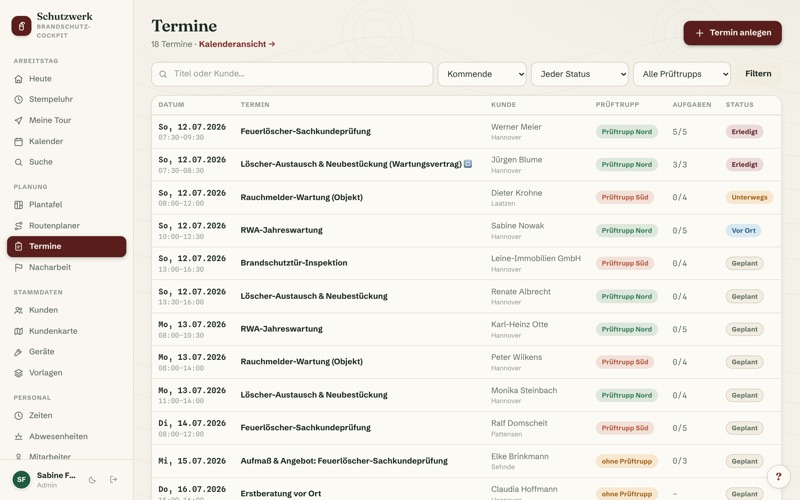Open Routenplaner via its route icon
The image size is (800, 500).
click(x=18, y=226)
